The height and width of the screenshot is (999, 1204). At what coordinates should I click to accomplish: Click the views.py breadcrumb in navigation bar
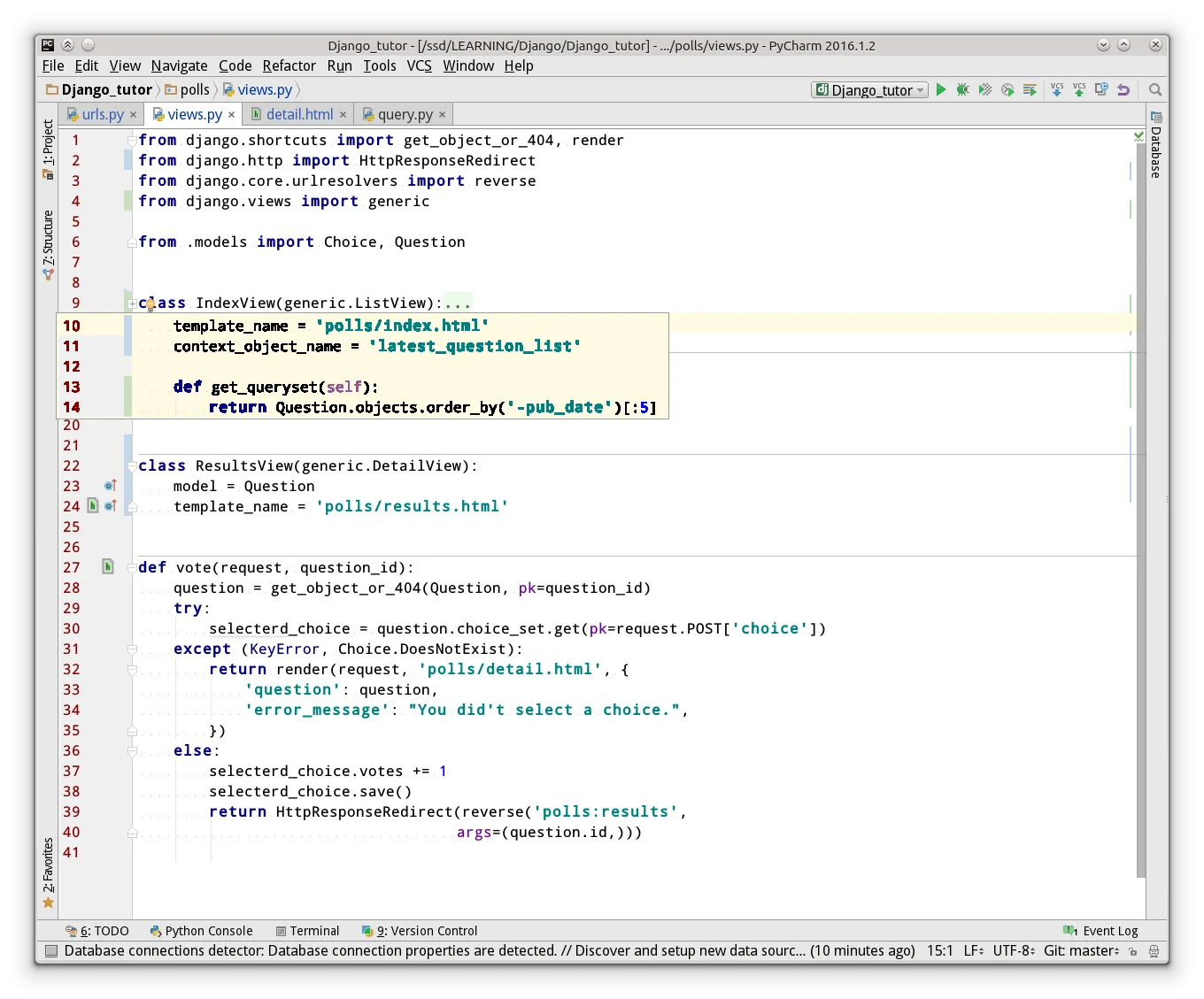point(258,89)
